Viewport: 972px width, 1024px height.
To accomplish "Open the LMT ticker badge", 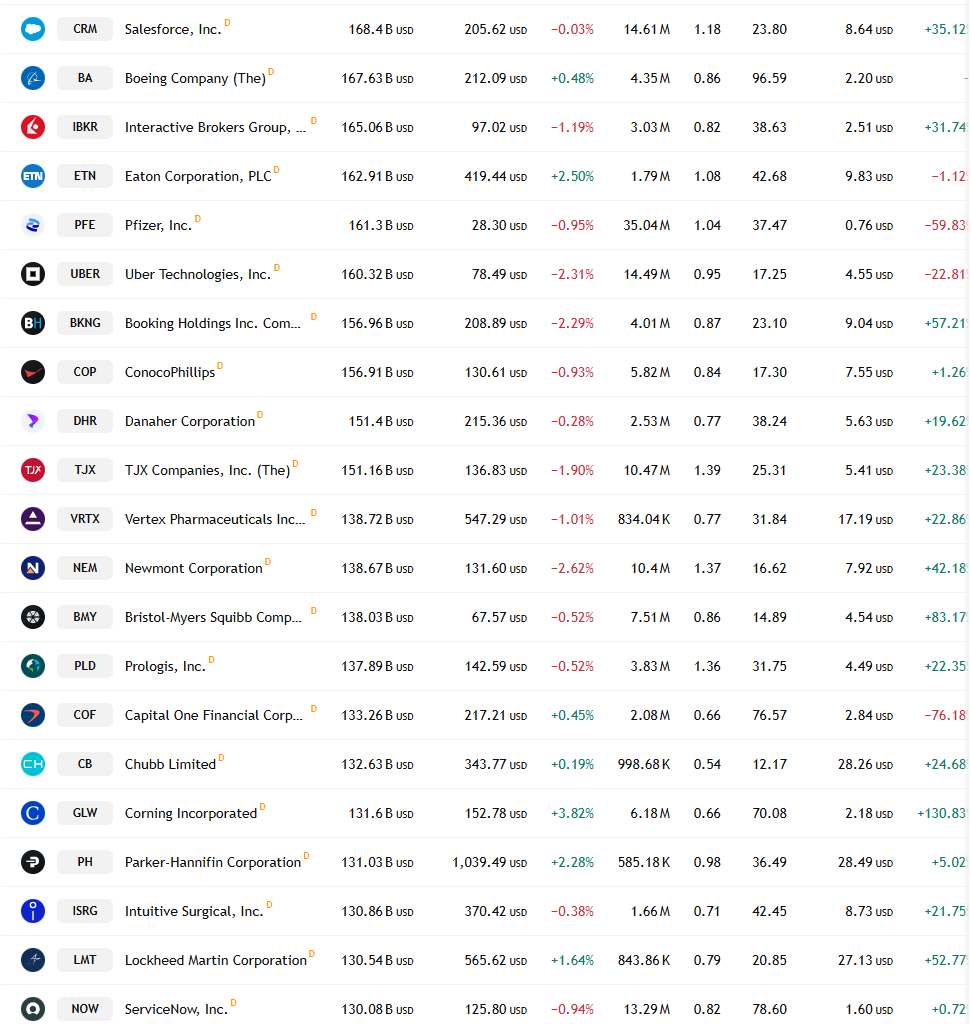I will point(85,959).
